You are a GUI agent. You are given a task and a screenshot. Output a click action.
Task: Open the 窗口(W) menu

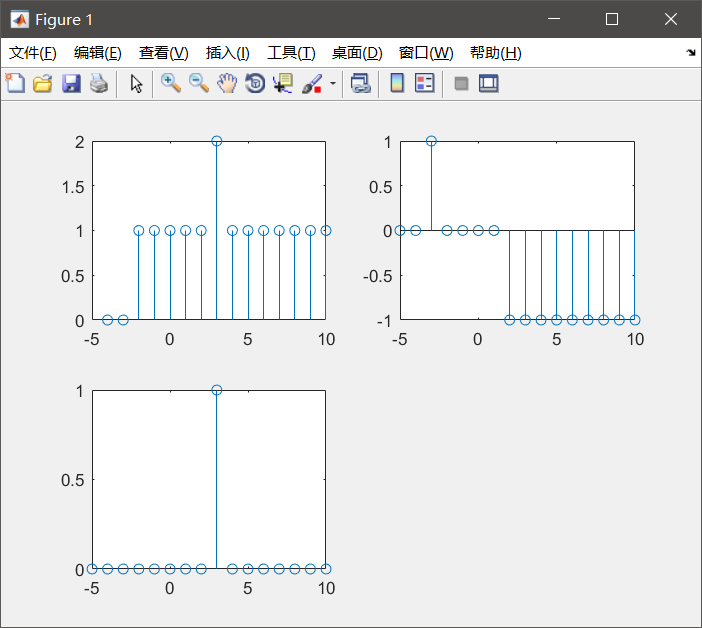pos(426,53)
